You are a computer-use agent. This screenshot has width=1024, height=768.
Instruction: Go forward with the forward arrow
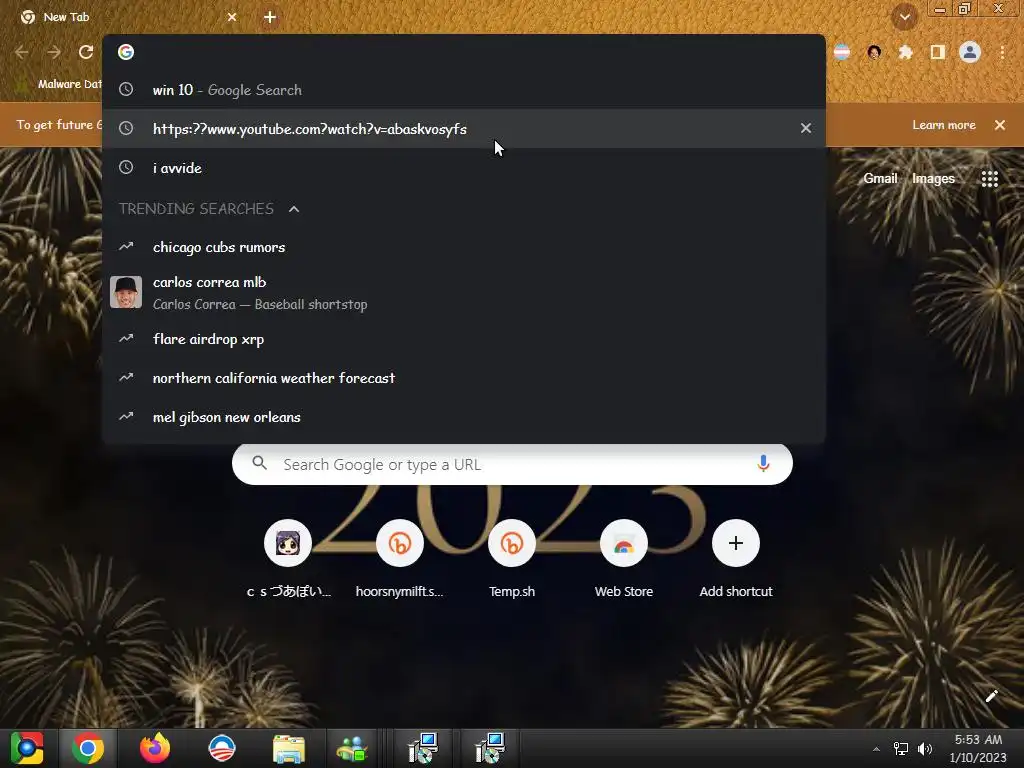(x=54, y=52)
